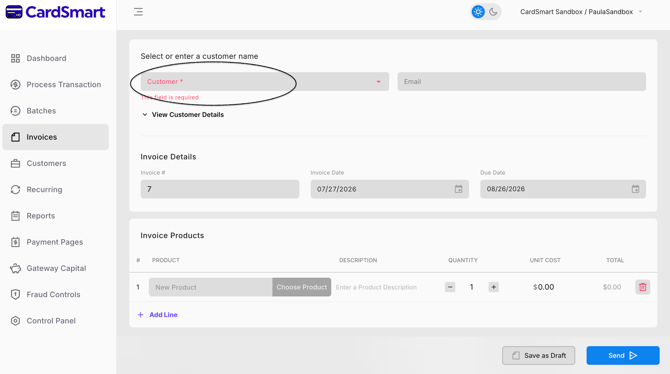Click 'Select or enter a customer name' text

pos(199,56)
